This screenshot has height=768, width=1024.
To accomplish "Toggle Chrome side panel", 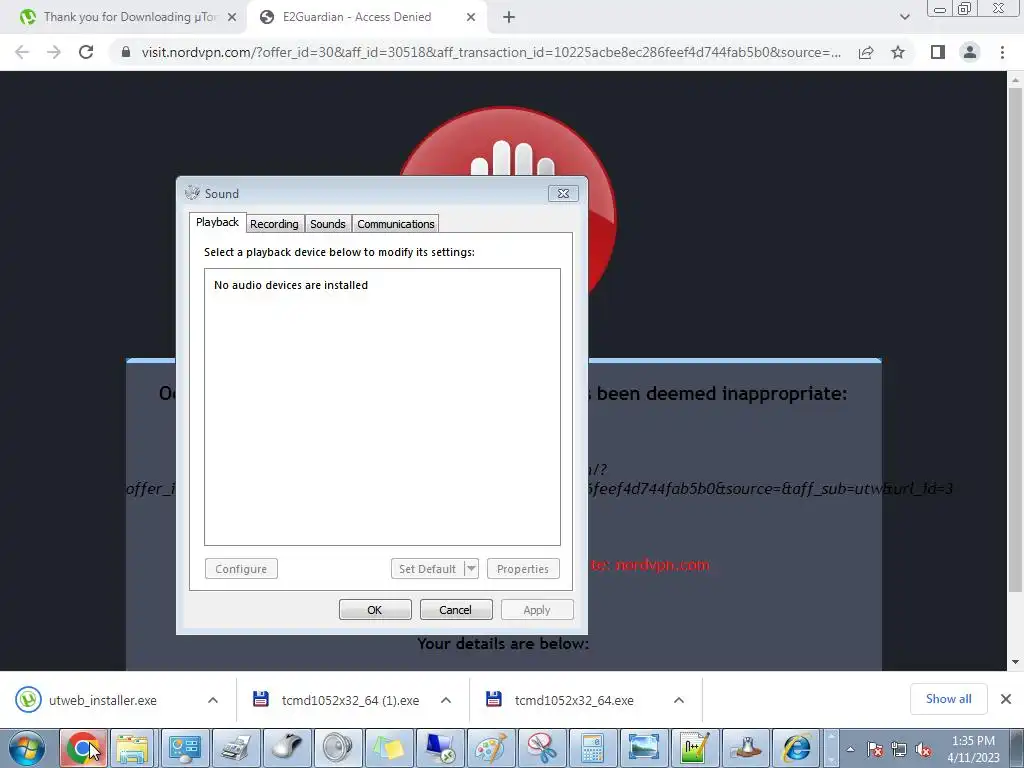I will click(x=938, y=52).
